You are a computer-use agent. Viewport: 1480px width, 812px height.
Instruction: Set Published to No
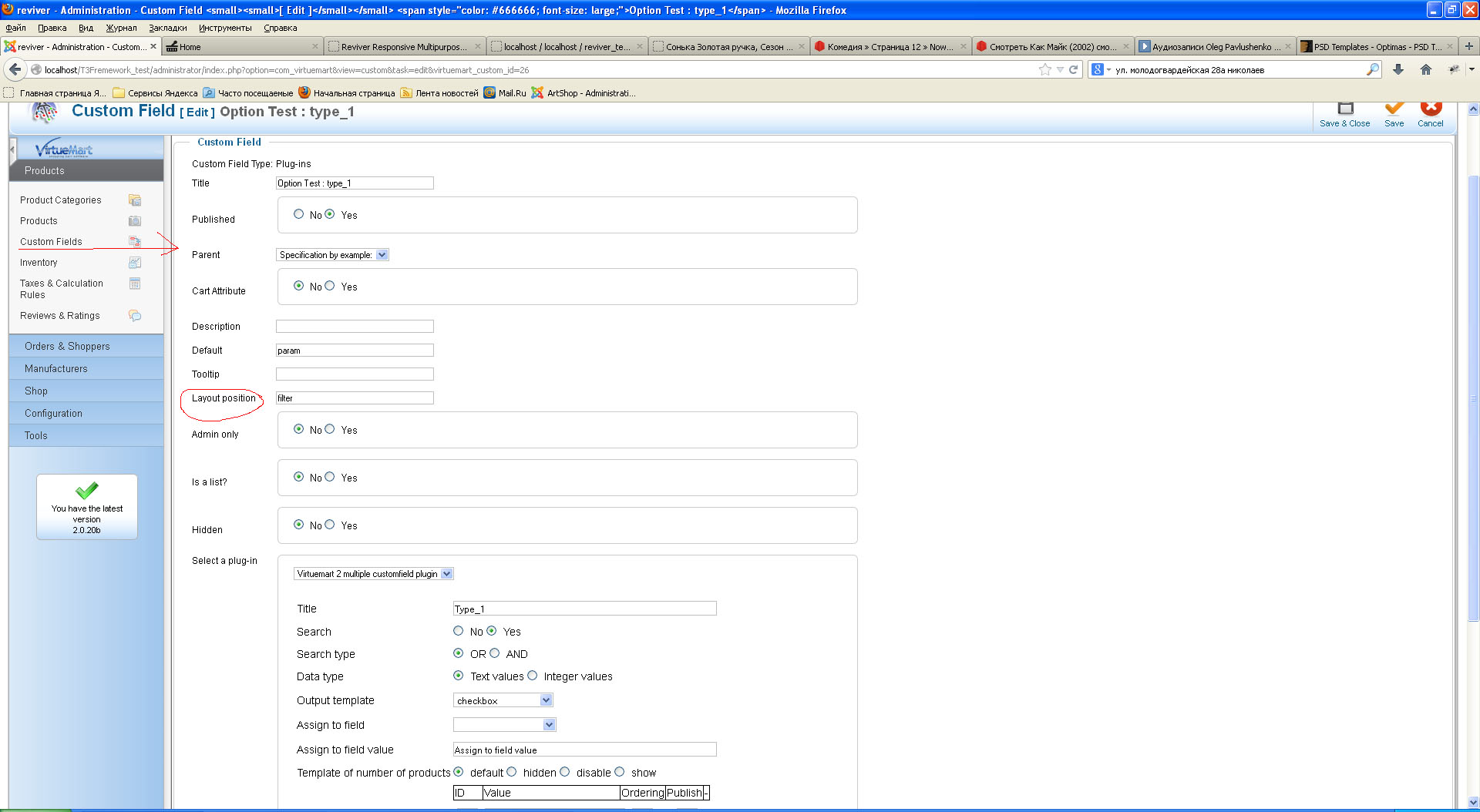point(299,214)
